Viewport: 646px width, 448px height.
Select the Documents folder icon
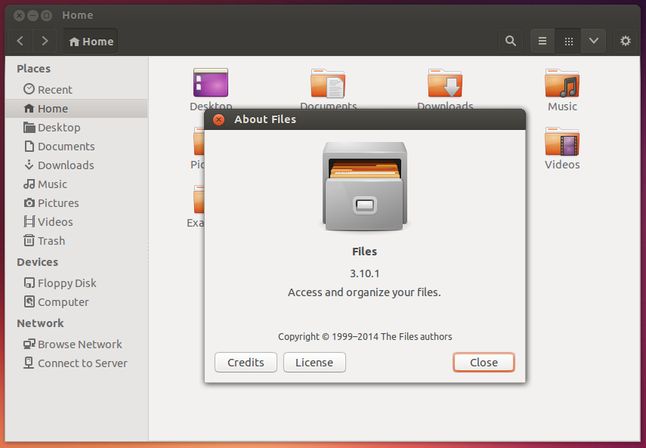point(328,83)
